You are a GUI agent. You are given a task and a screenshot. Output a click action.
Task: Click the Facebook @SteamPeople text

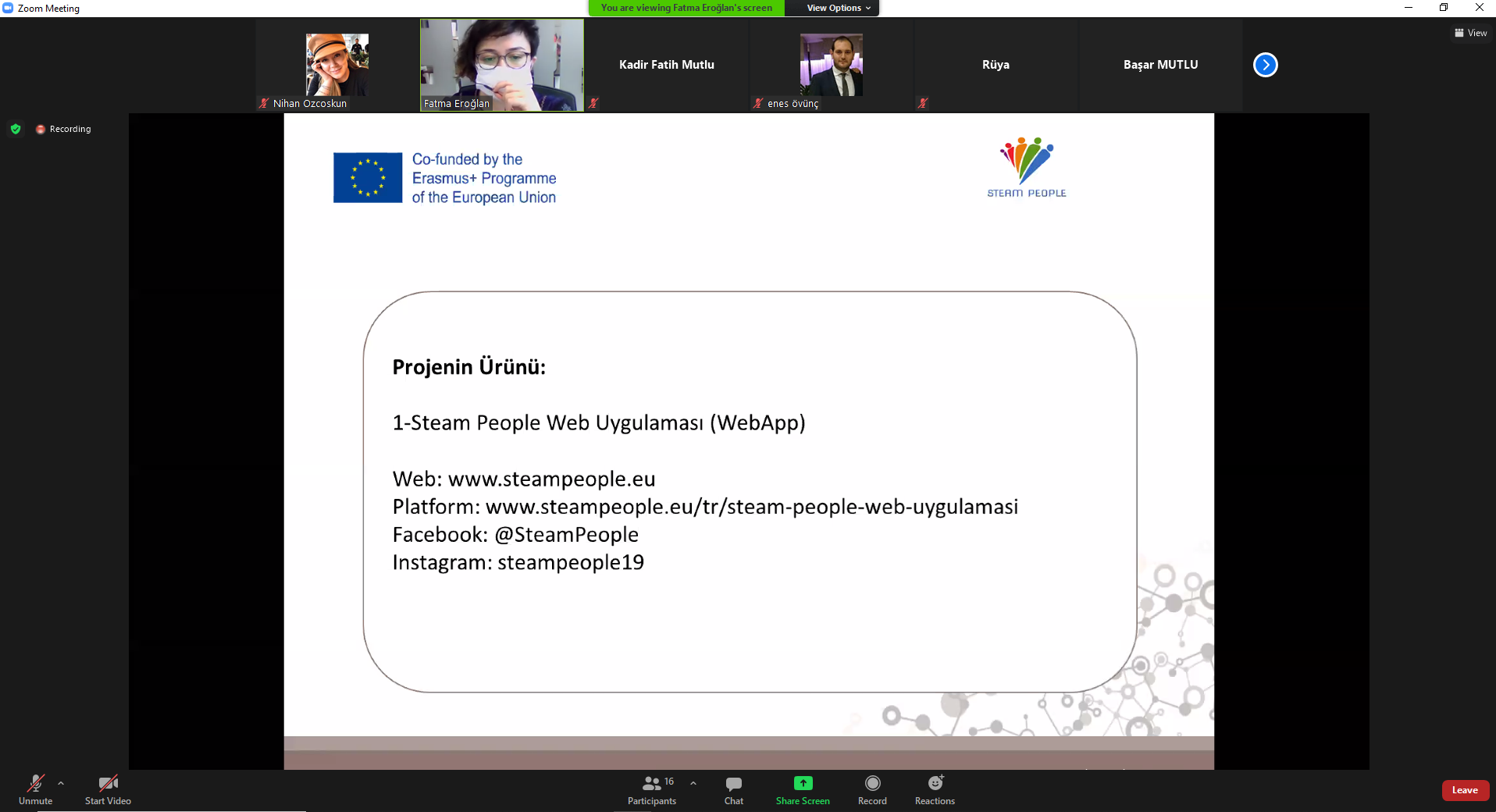tap(515, 535)
